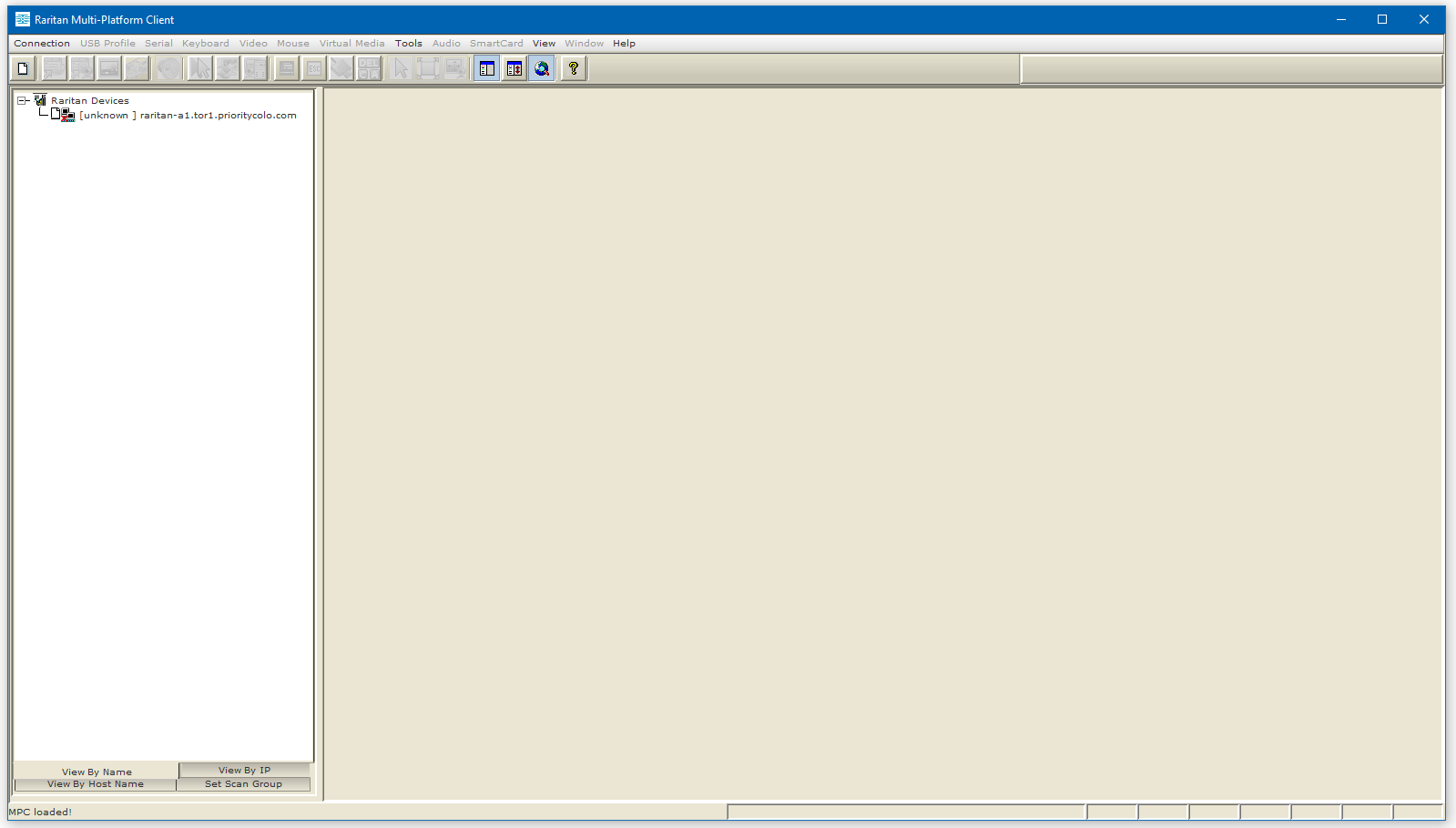The image size is (1456, 828).
Task: Click the greyed Scaling toolbar icon
Action: pos(455,68)
